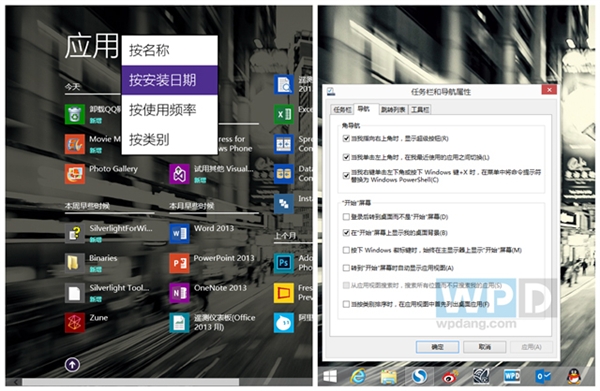Click the OK (确定) button
Viewport: 600px width, 391px height.
click(x=437, y=347)
